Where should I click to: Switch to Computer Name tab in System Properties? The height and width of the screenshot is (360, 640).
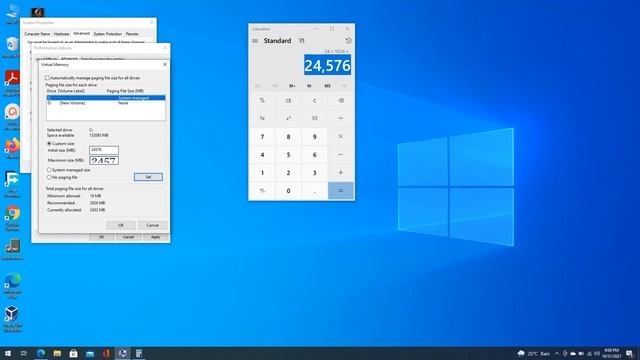click(x=37, y=34)
